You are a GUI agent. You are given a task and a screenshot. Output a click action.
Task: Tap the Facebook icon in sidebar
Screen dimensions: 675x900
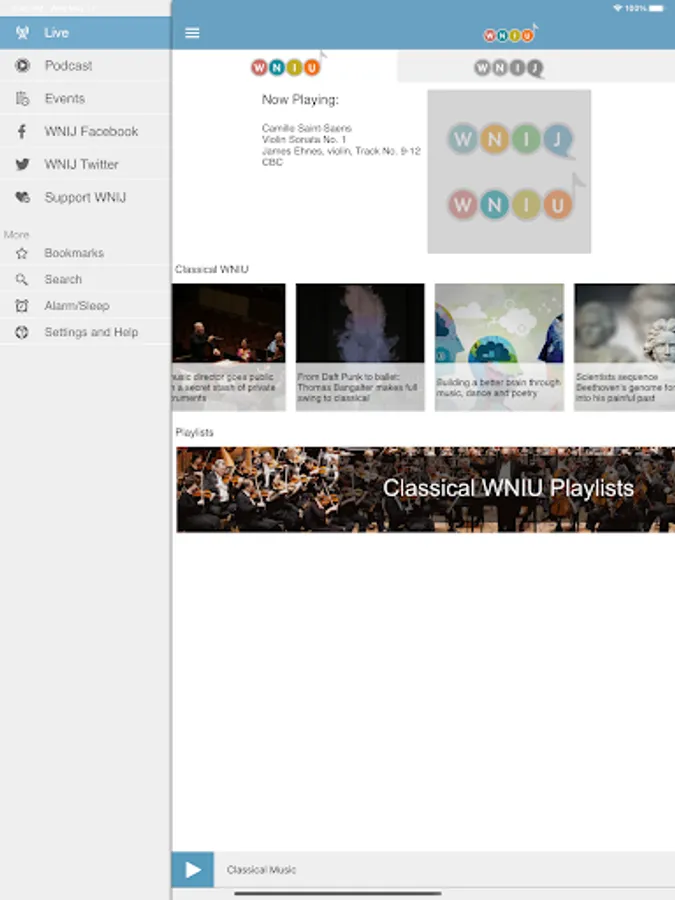(22, 131)
